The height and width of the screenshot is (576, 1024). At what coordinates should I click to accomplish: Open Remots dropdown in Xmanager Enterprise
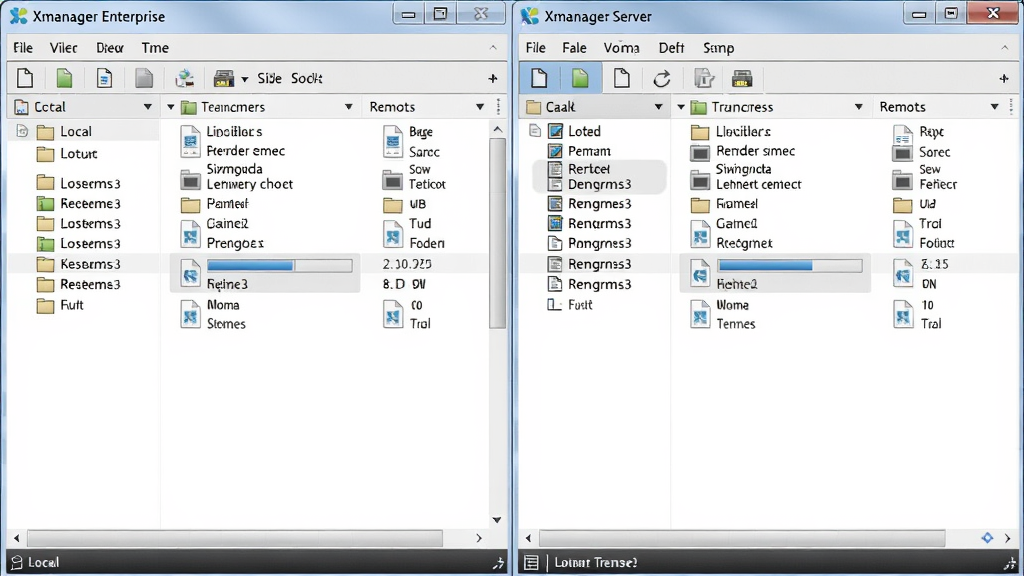point(480,107)
